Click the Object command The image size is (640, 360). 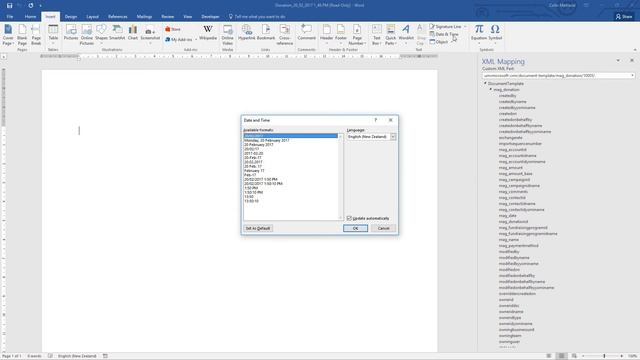click(x=439, y=42)
